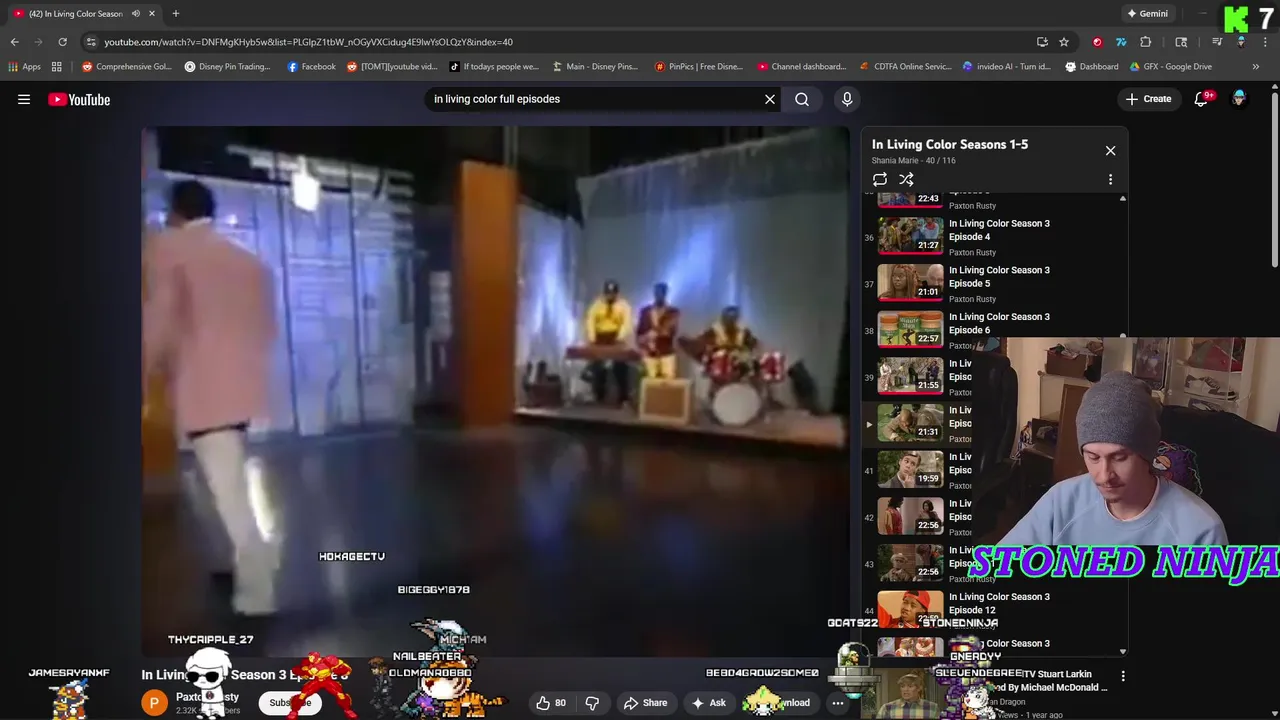Start voice search with the microphone
The width and height of the screenshot is (1280, 720).
pyautogui.click(x=847, y=99)
